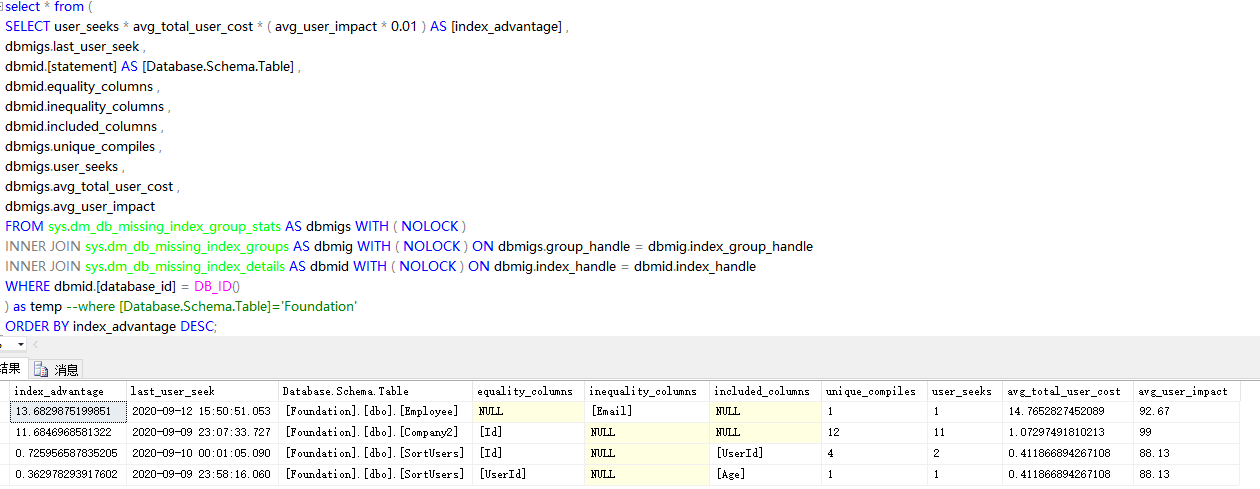Select the [Age] included_columns cell
The height and width of the screenshot is (489, 1260).
point(766,474)
